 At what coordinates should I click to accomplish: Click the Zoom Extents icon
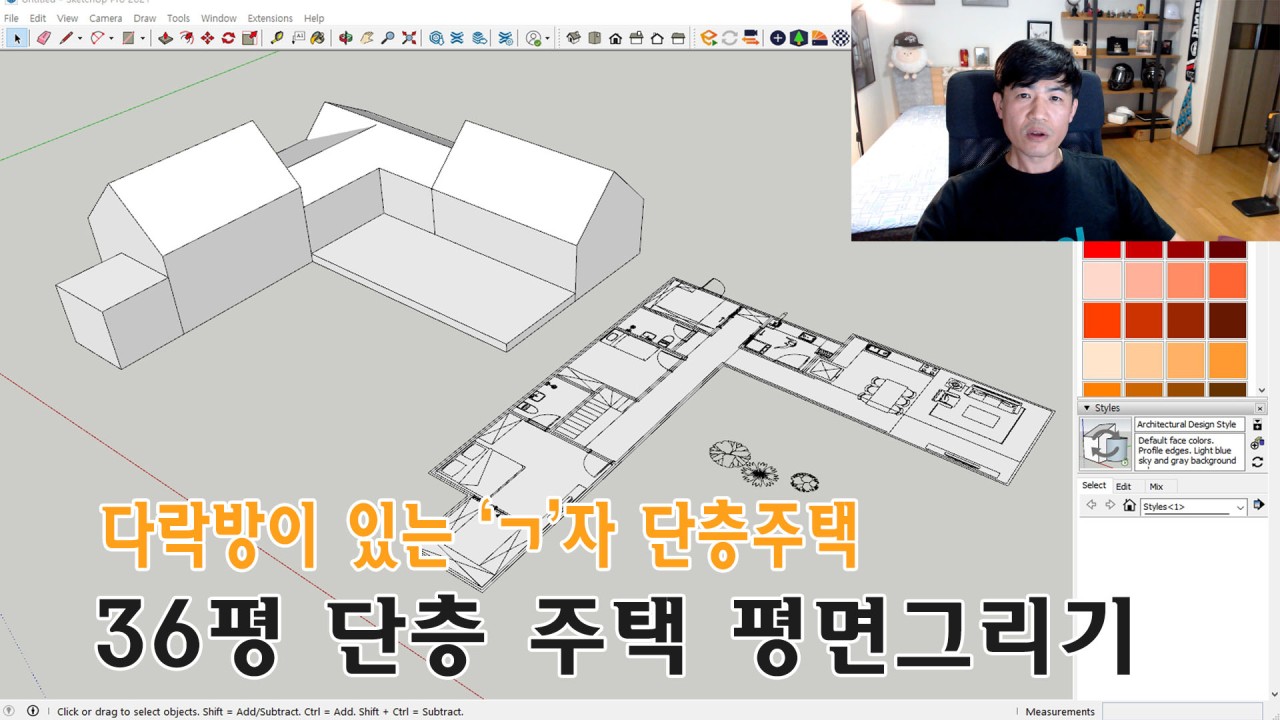pos(409,38)
